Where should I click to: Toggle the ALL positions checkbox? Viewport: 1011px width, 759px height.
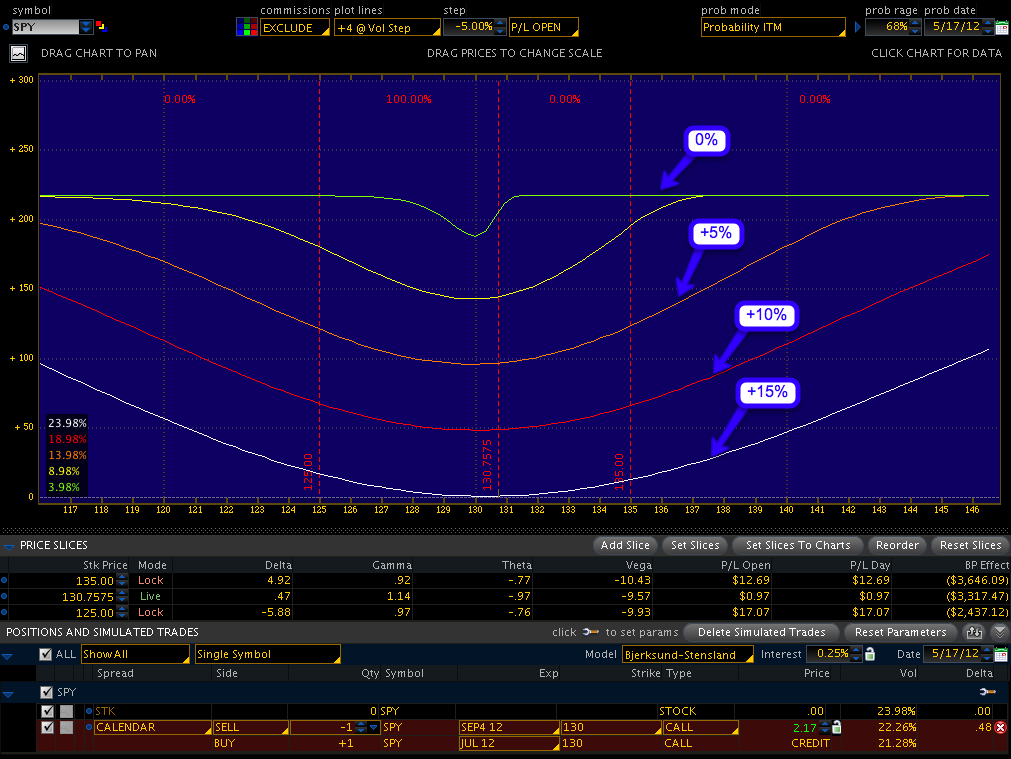coord(45,654)
